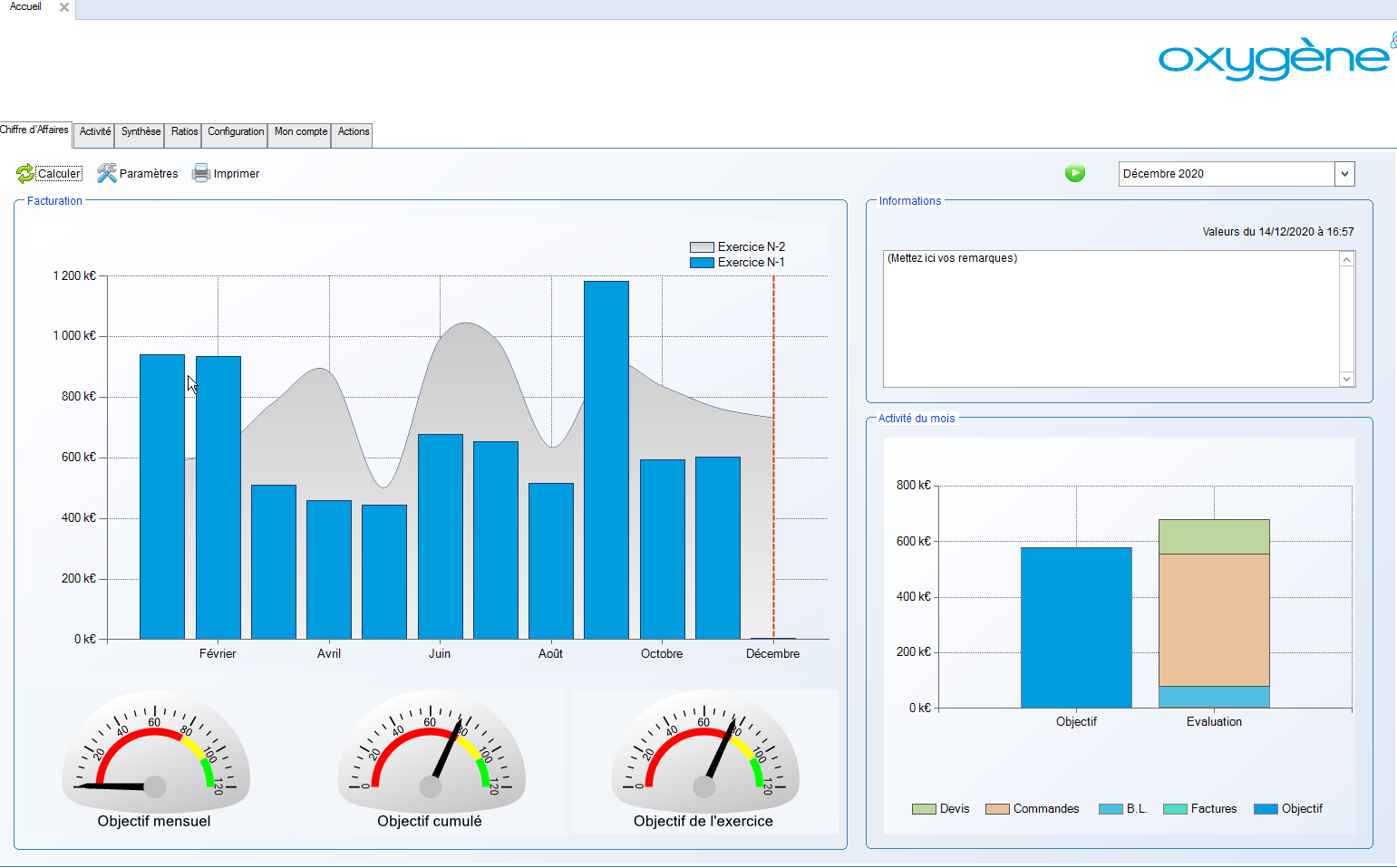
Task: Close the Accueil tab with X
Action: 64,7
